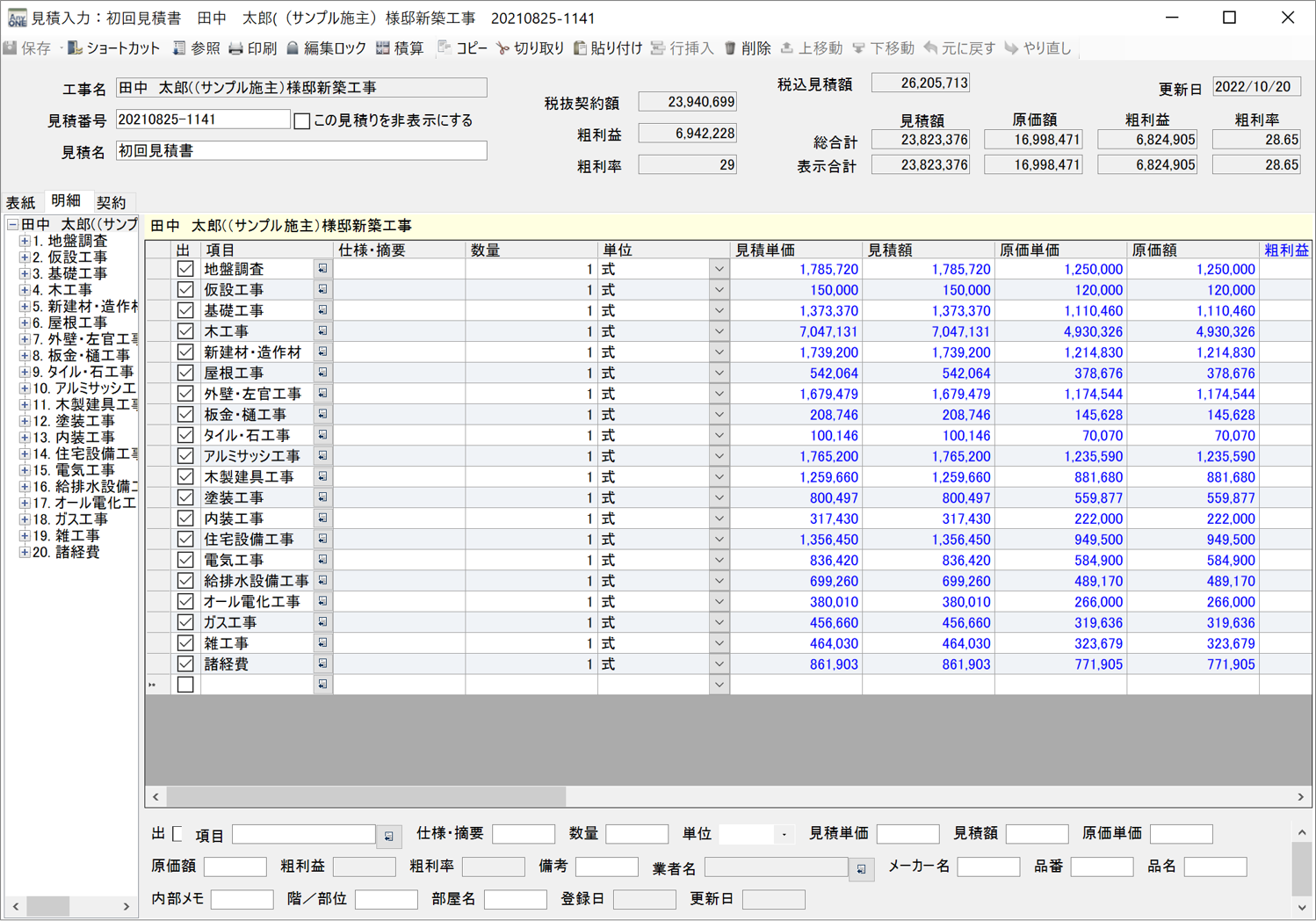Open the lookup button beside 木工事 item
This screenshot has height=921, width=1316.
[x=322, y=331]
